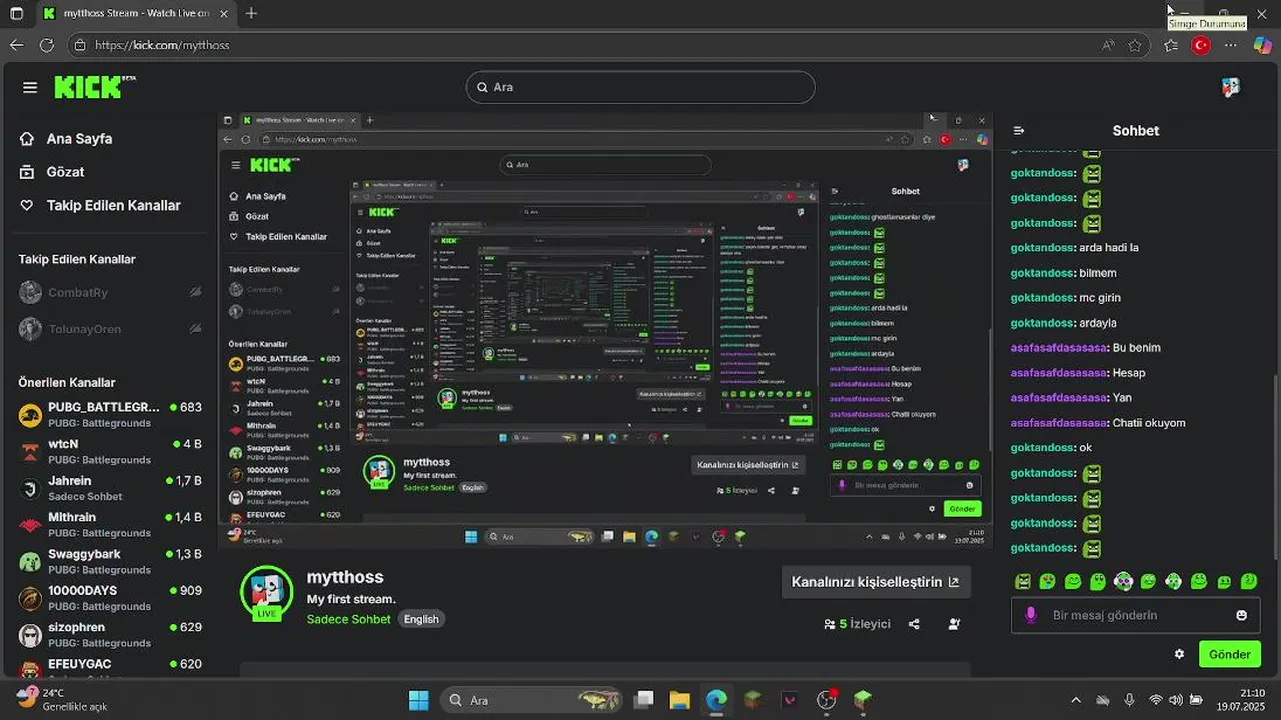Image resolution: width=1281 pixels, height=720 pixels.
Task: Open Mithrain channel showing 1,4 B viewers
Action: tap(110, 524)
